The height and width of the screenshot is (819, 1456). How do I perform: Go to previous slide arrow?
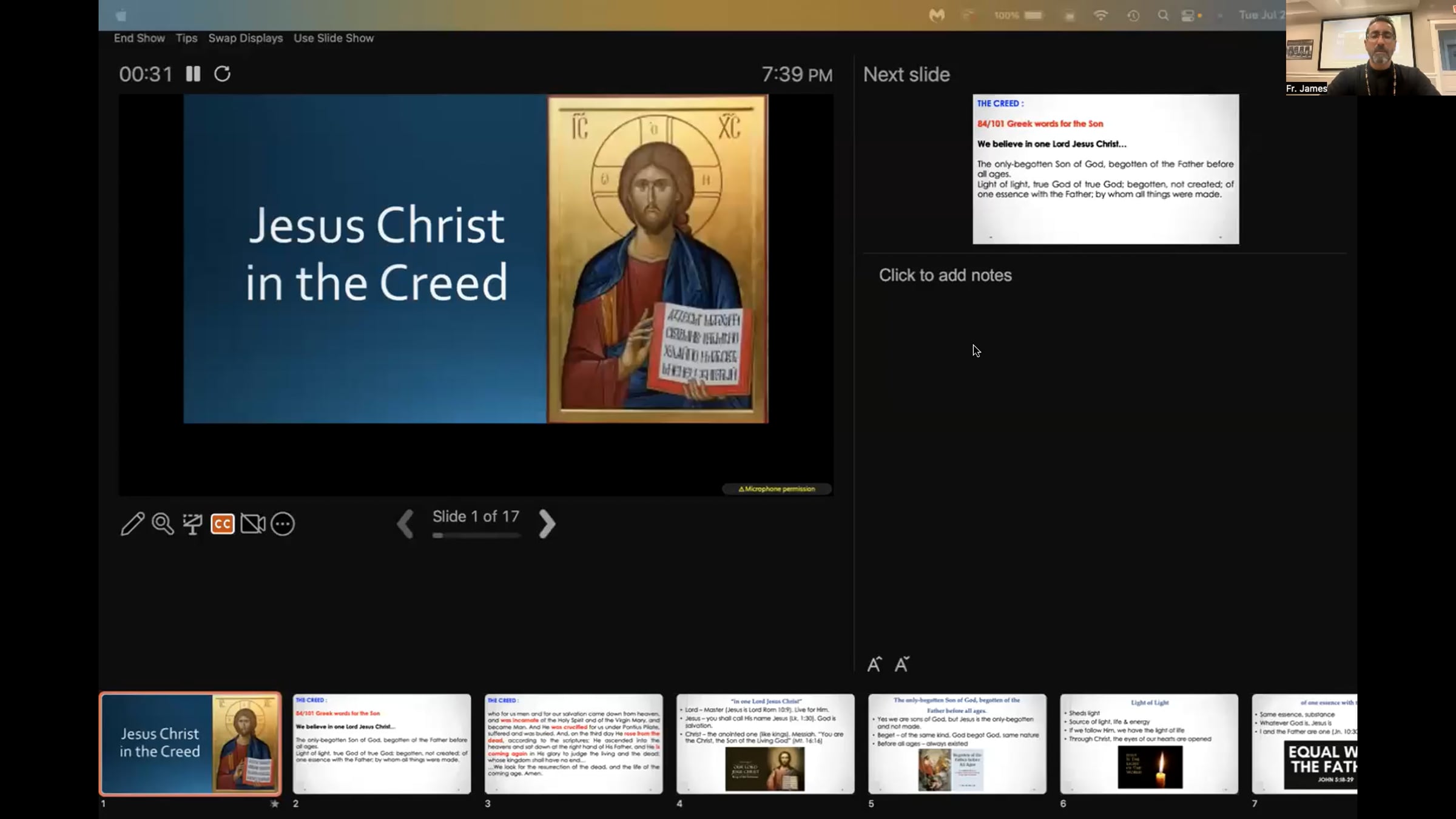(405, 524)
